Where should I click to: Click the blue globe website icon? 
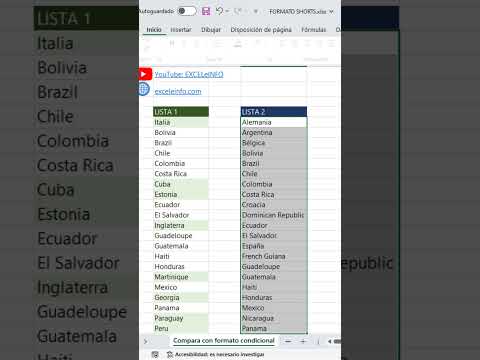[x=144, y=89]
